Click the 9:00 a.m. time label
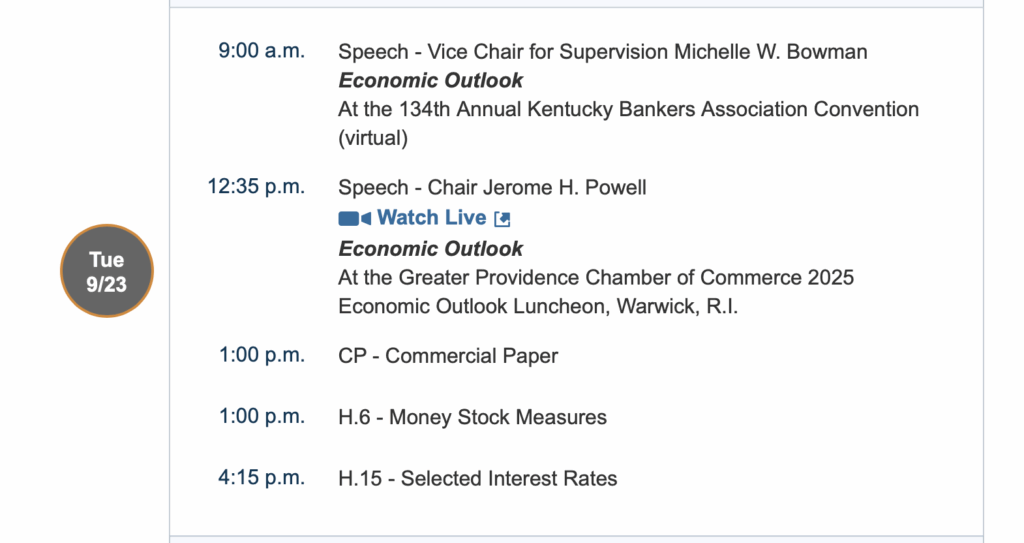The height and width of the screenshot is (543, 1024). [262, 51]
